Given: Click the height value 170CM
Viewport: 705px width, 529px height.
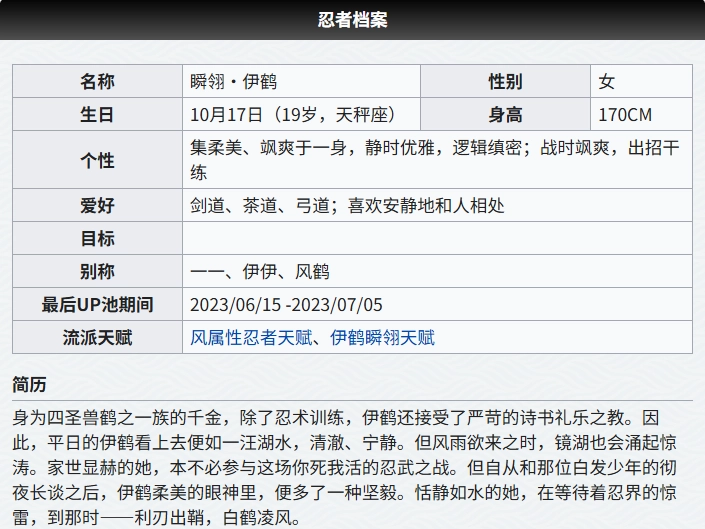Looking at the screenshot, I should 625,115.
